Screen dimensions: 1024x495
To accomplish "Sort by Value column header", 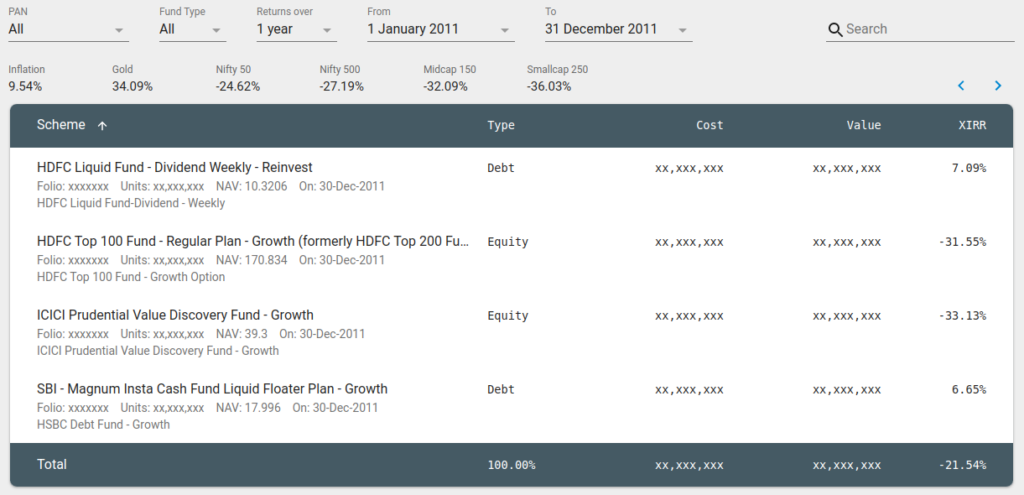I will [863, 125].
